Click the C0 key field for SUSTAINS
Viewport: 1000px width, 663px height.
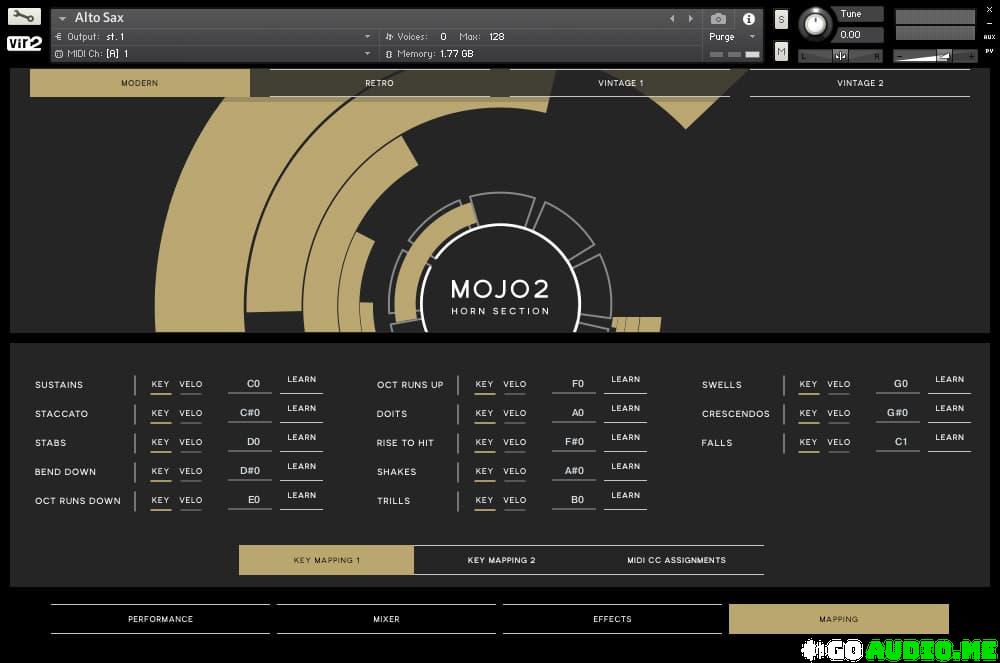250,384
